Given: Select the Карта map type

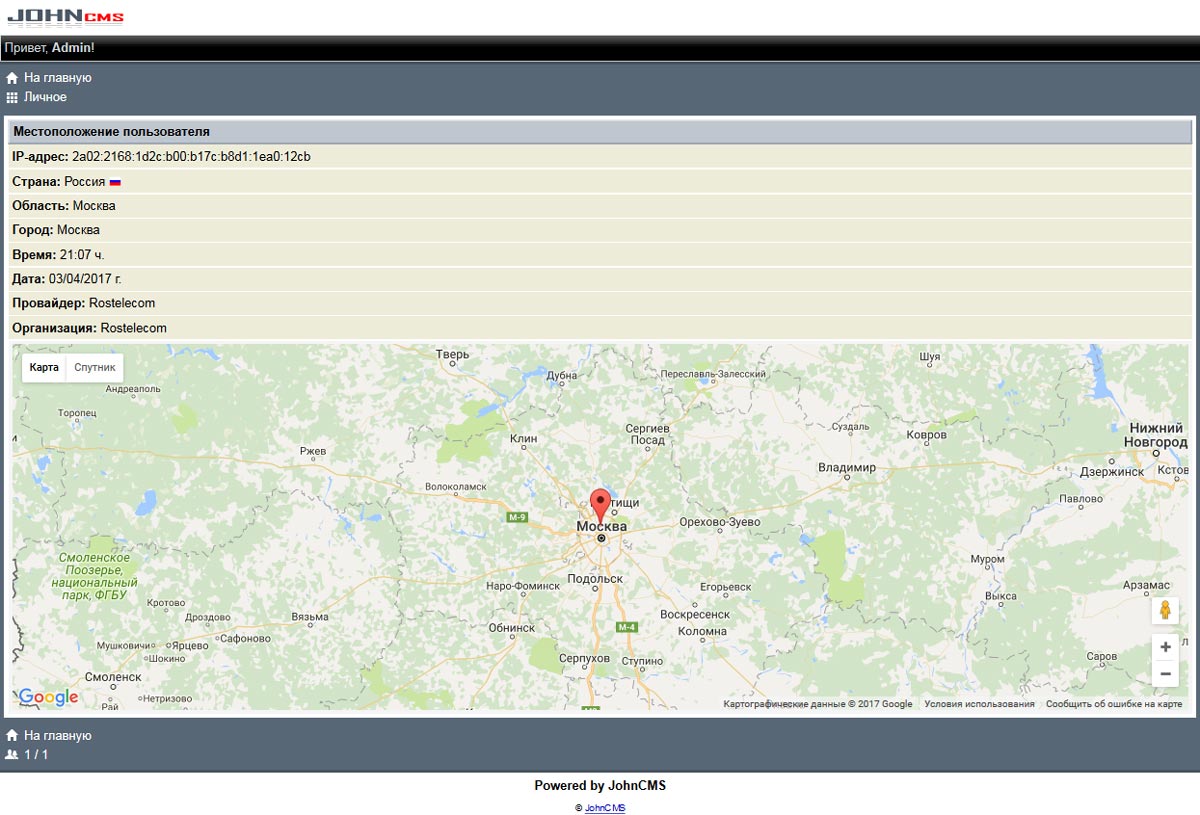Looking at the screenshot, I should point(44,368).
